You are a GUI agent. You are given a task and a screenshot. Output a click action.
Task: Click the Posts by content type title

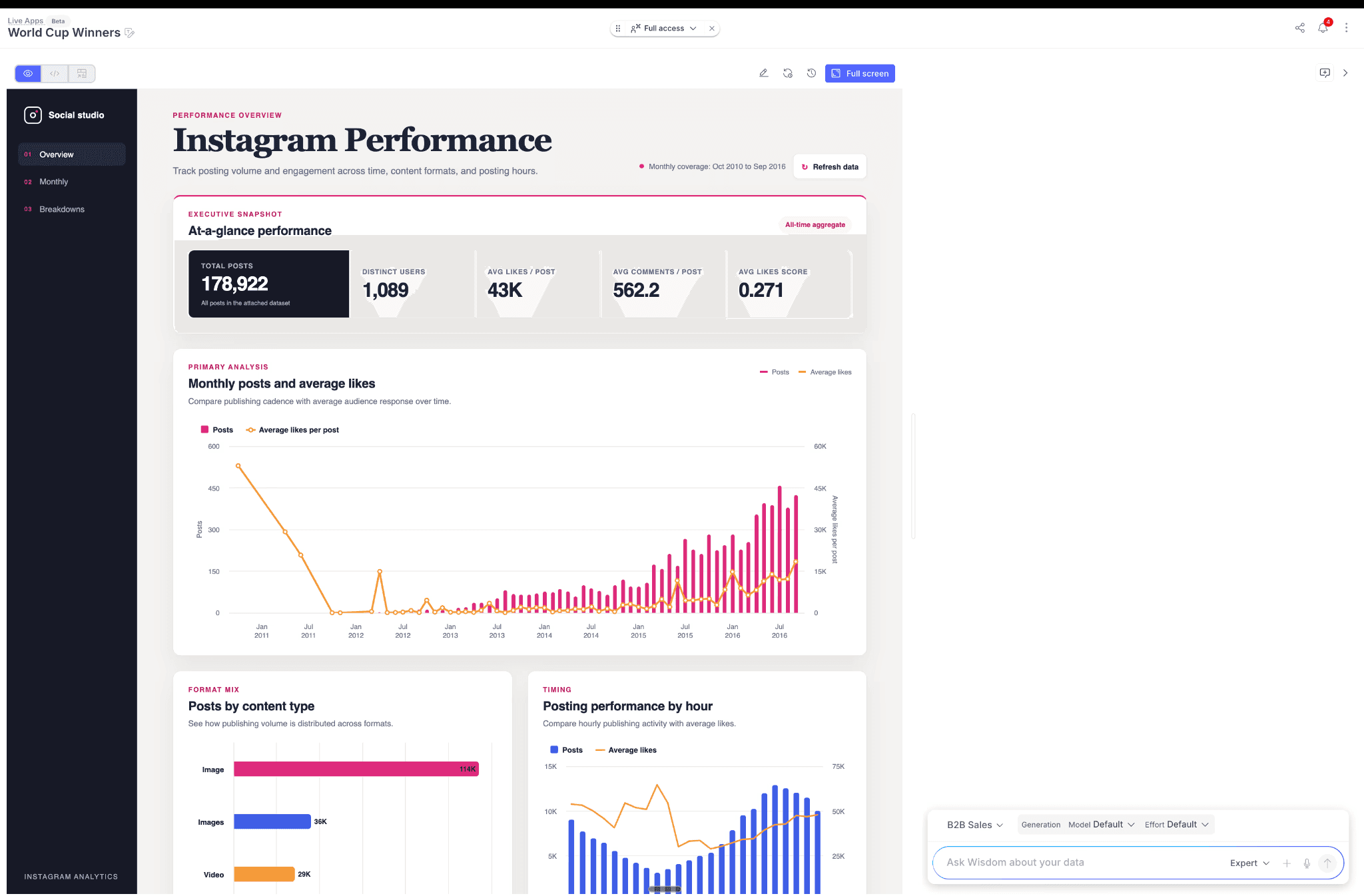click(x=252, y=706)
